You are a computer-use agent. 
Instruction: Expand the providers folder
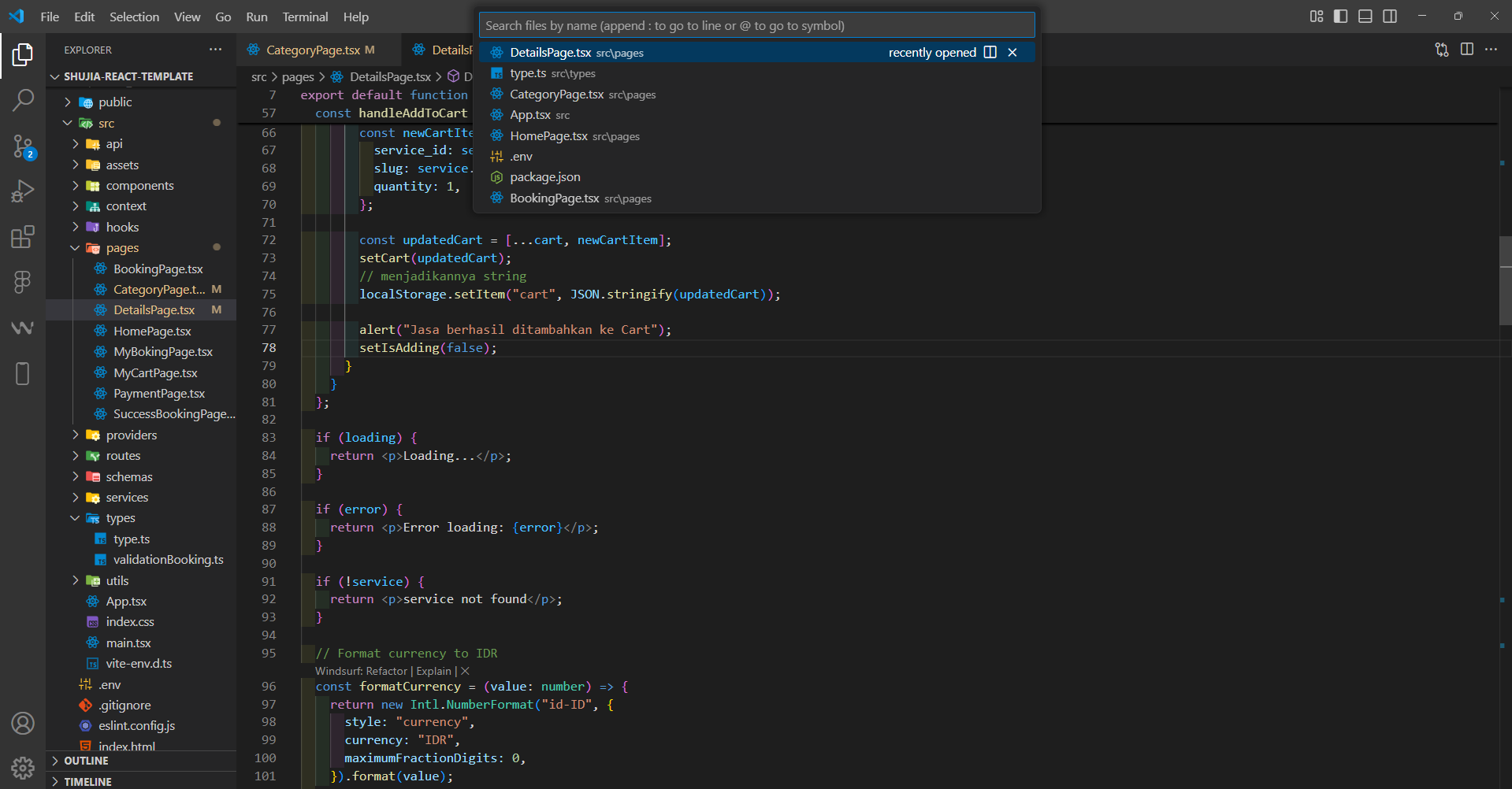coord(76,435)
